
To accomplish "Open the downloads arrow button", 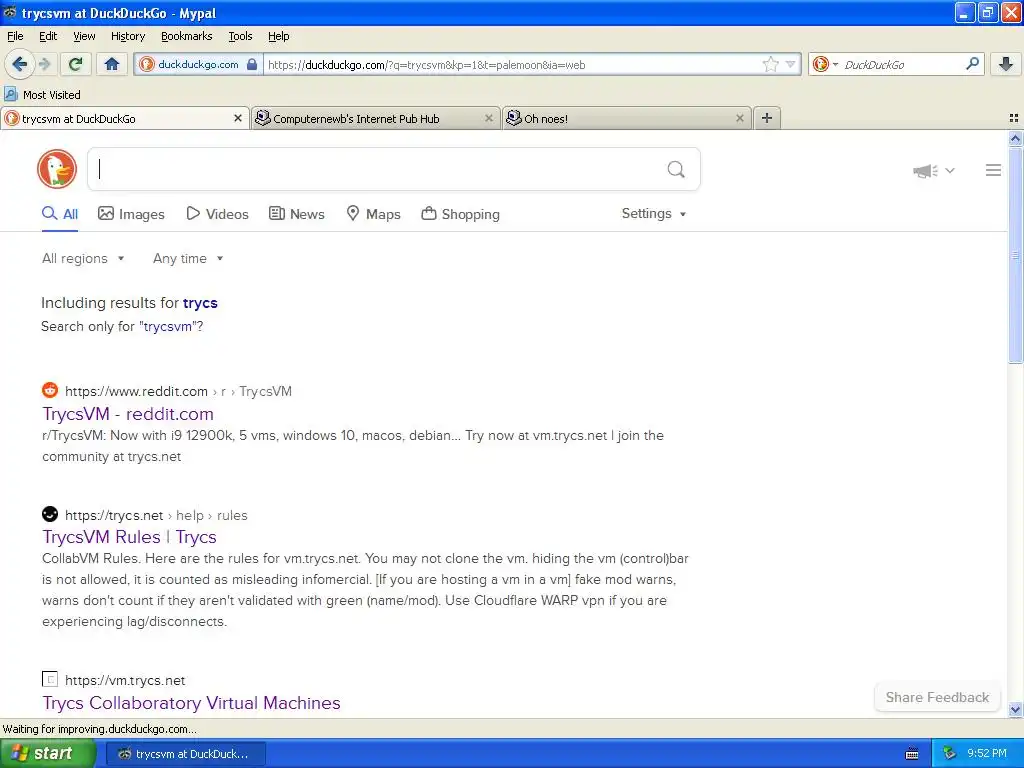I will tap(1006, 64).
